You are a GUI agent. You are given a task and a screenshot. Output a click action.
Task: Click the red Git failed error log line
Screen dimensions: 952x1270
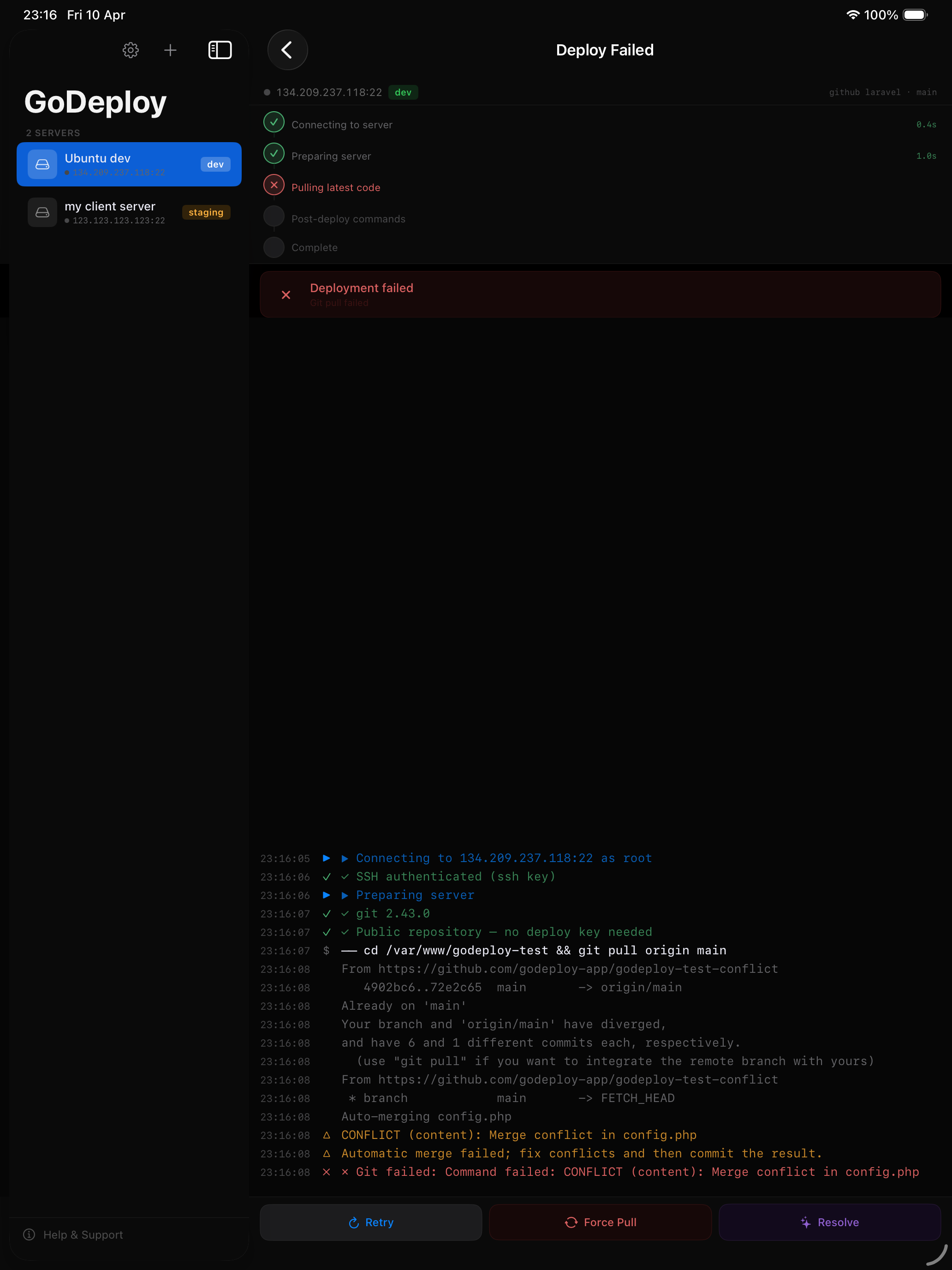(630, 1172)
